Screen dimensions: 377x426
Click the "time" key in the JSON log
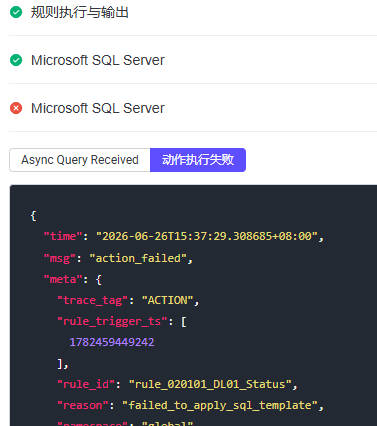(x=63, y=236)
